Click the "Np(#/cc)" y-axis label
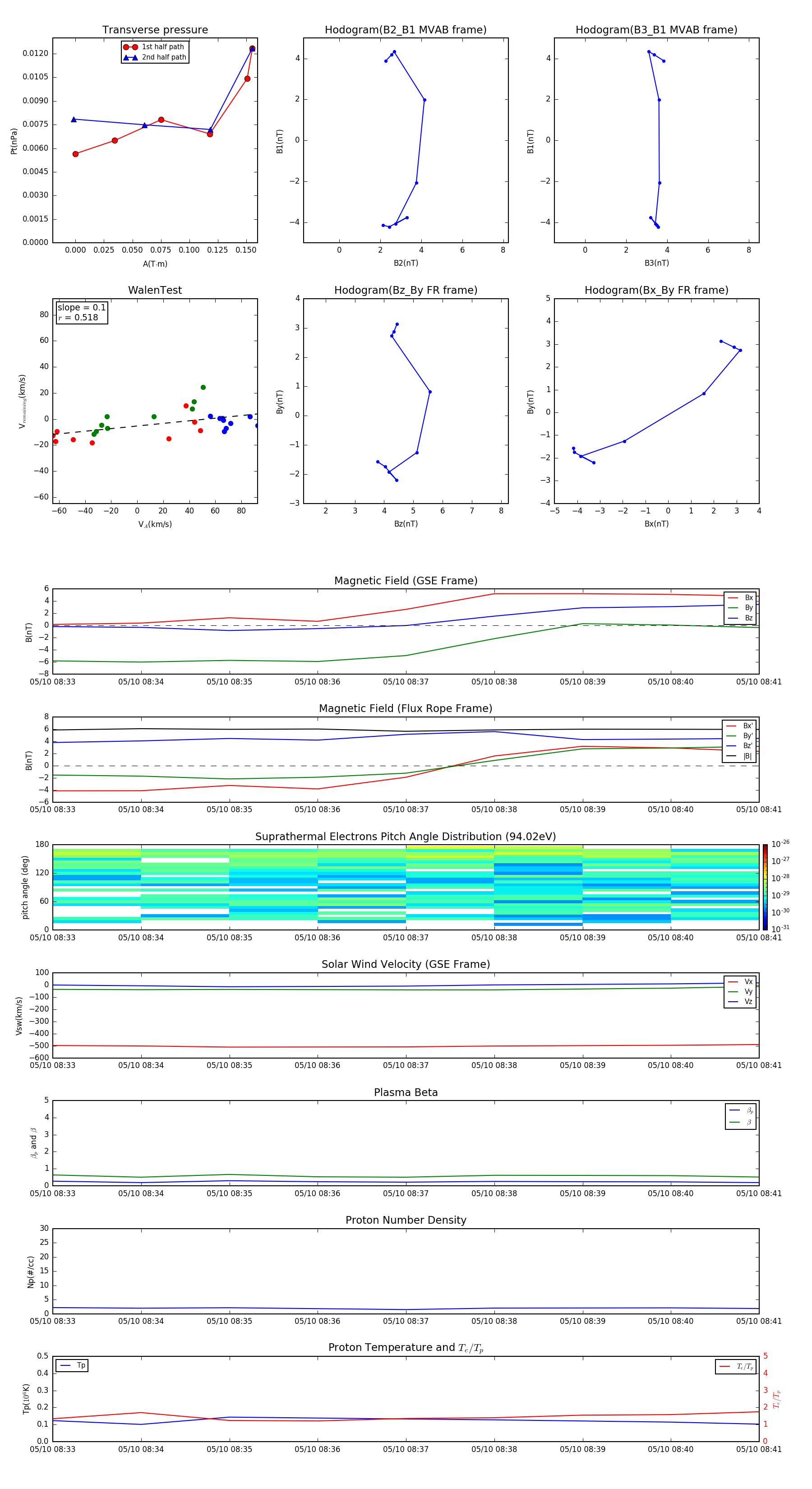 pos(31,1272)
